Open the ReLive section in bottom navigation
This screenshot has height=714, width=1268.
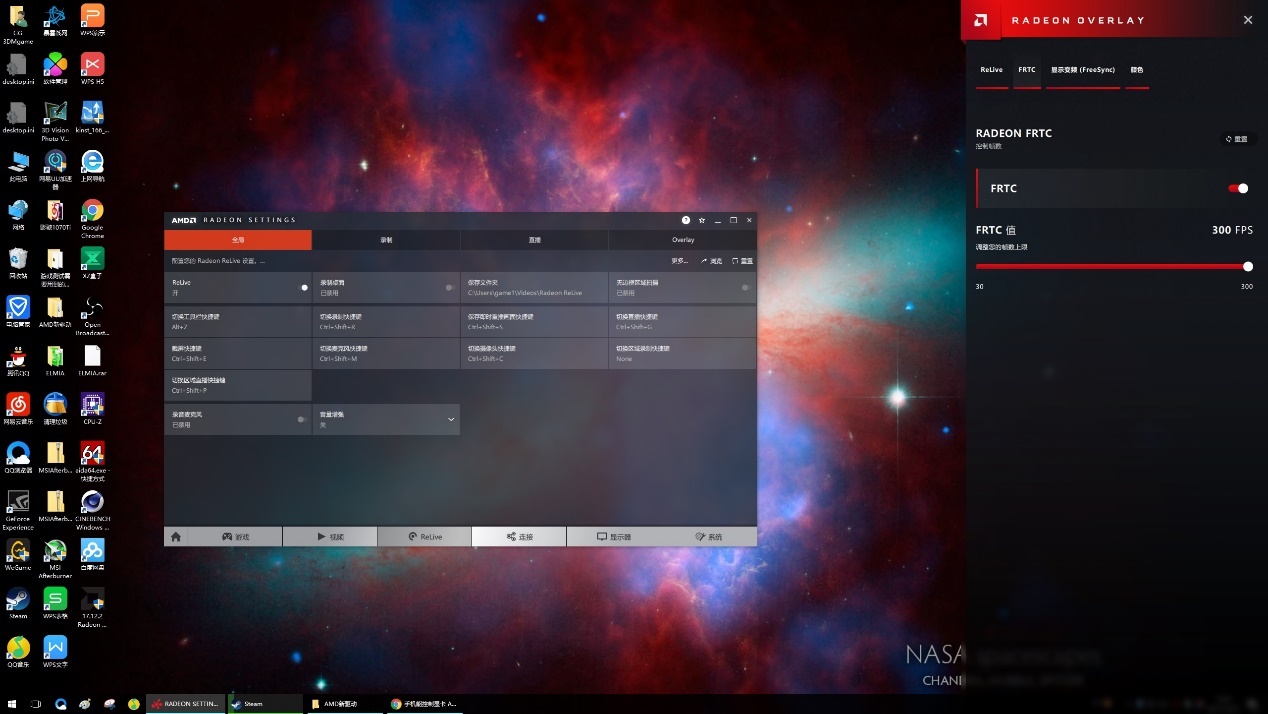pyautogui.click(x=424, y=537)
